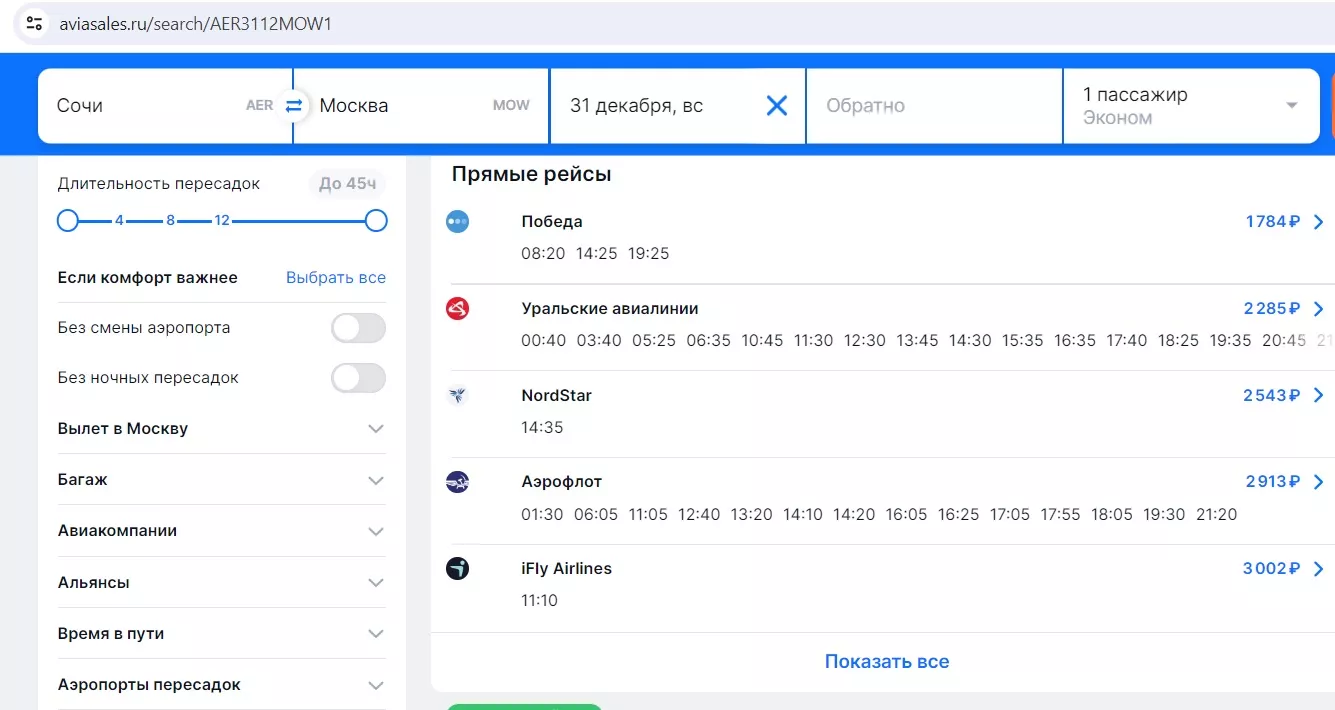The image size is (1335, 710).
Task: Click the Обратно return date field
Action: pyautogui.click(x=932, y=106)
